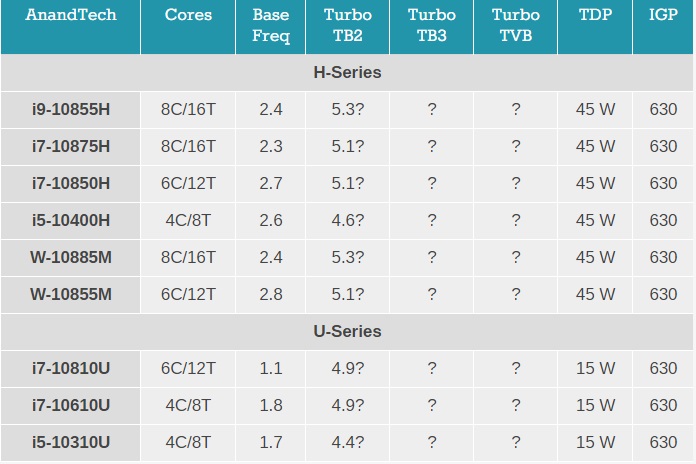Click the Base Freq column header

point(270,27)
